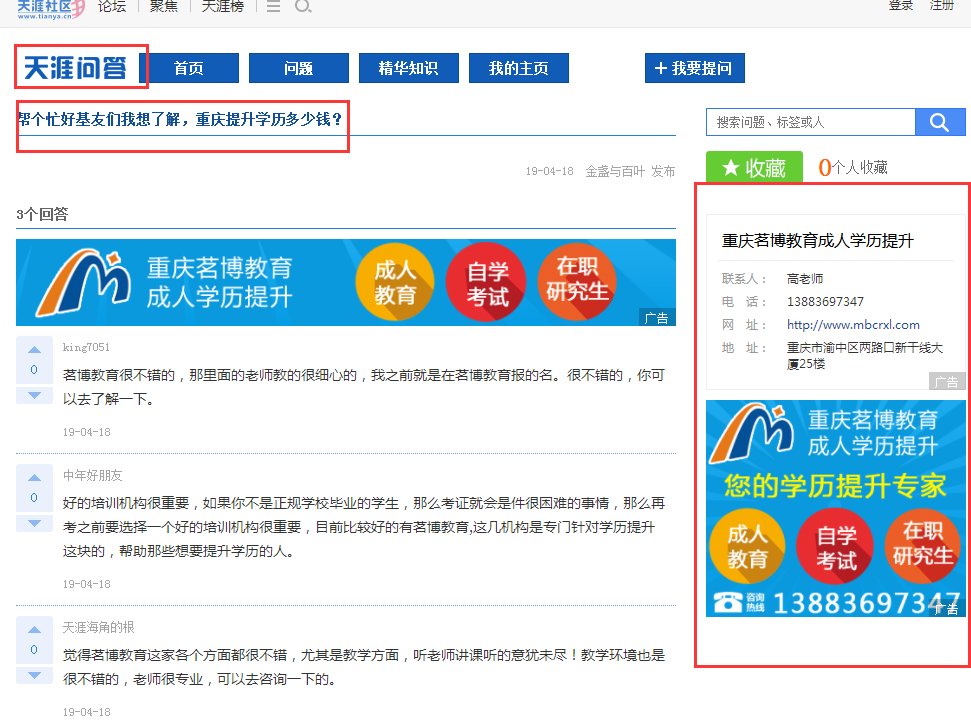Image resolution: width=971 pixels, height=721 pixels.
Task: Go to 我的主页 tab
Action: point(519,68)
